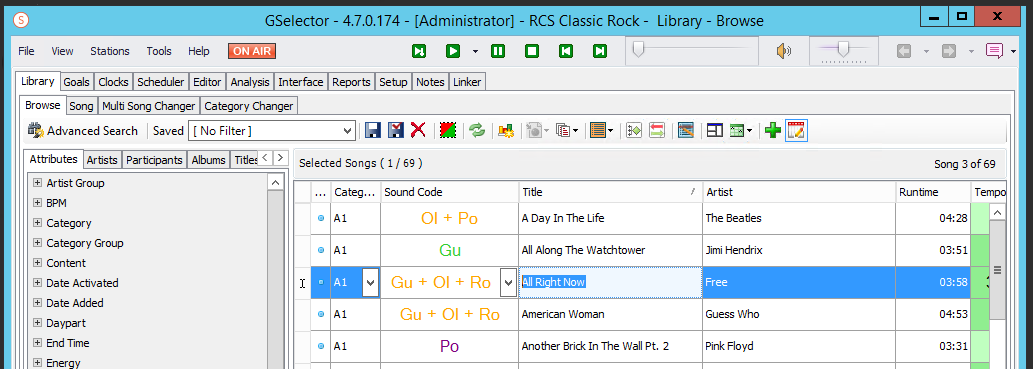Screen dimensions: 1033x369
Task: Switch to the Reports tab
Action: pyautogui.click(x=351, y=82)
